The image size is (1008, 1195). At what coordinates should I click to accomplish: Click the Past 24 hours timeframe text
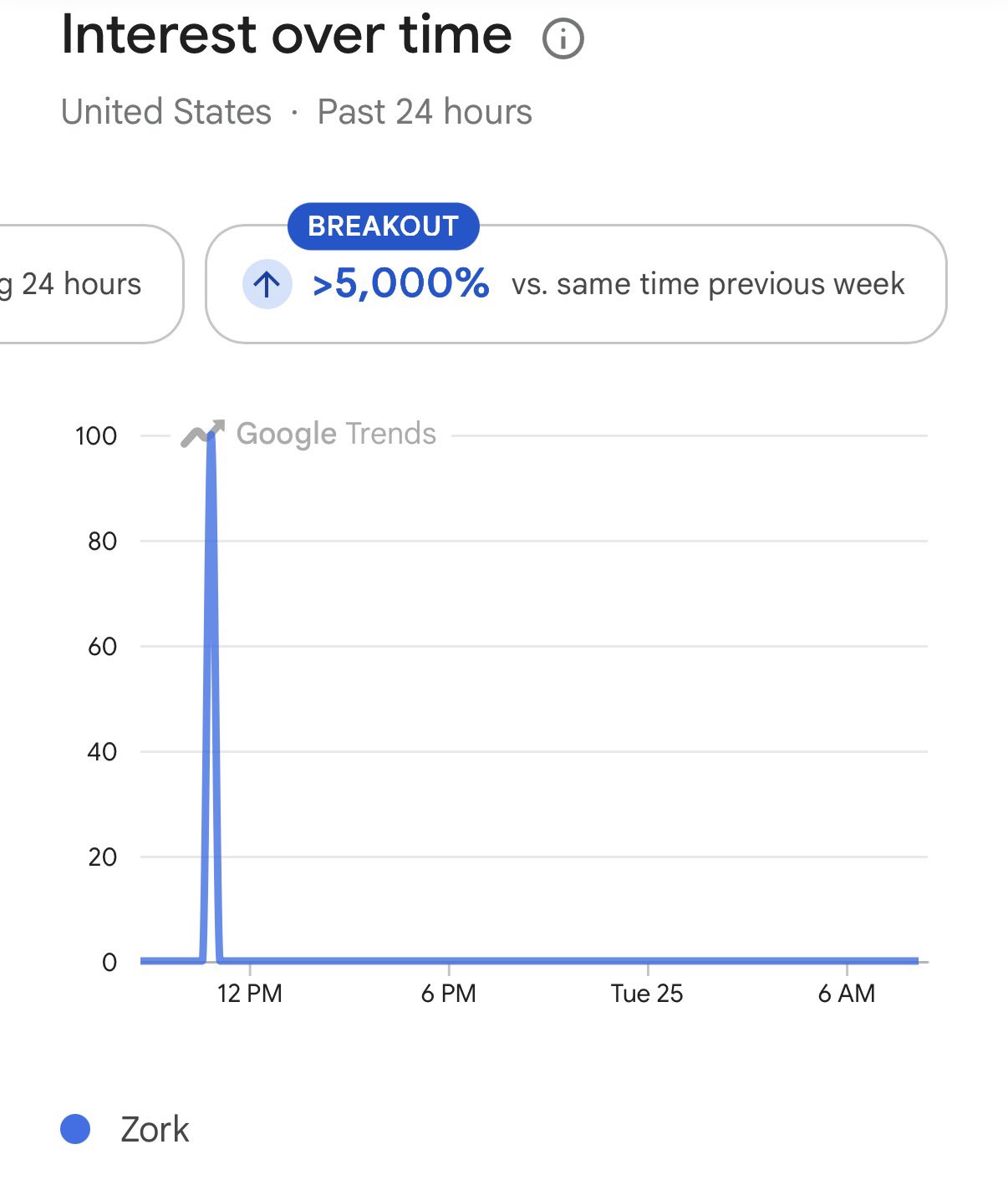tap(425, 112)
